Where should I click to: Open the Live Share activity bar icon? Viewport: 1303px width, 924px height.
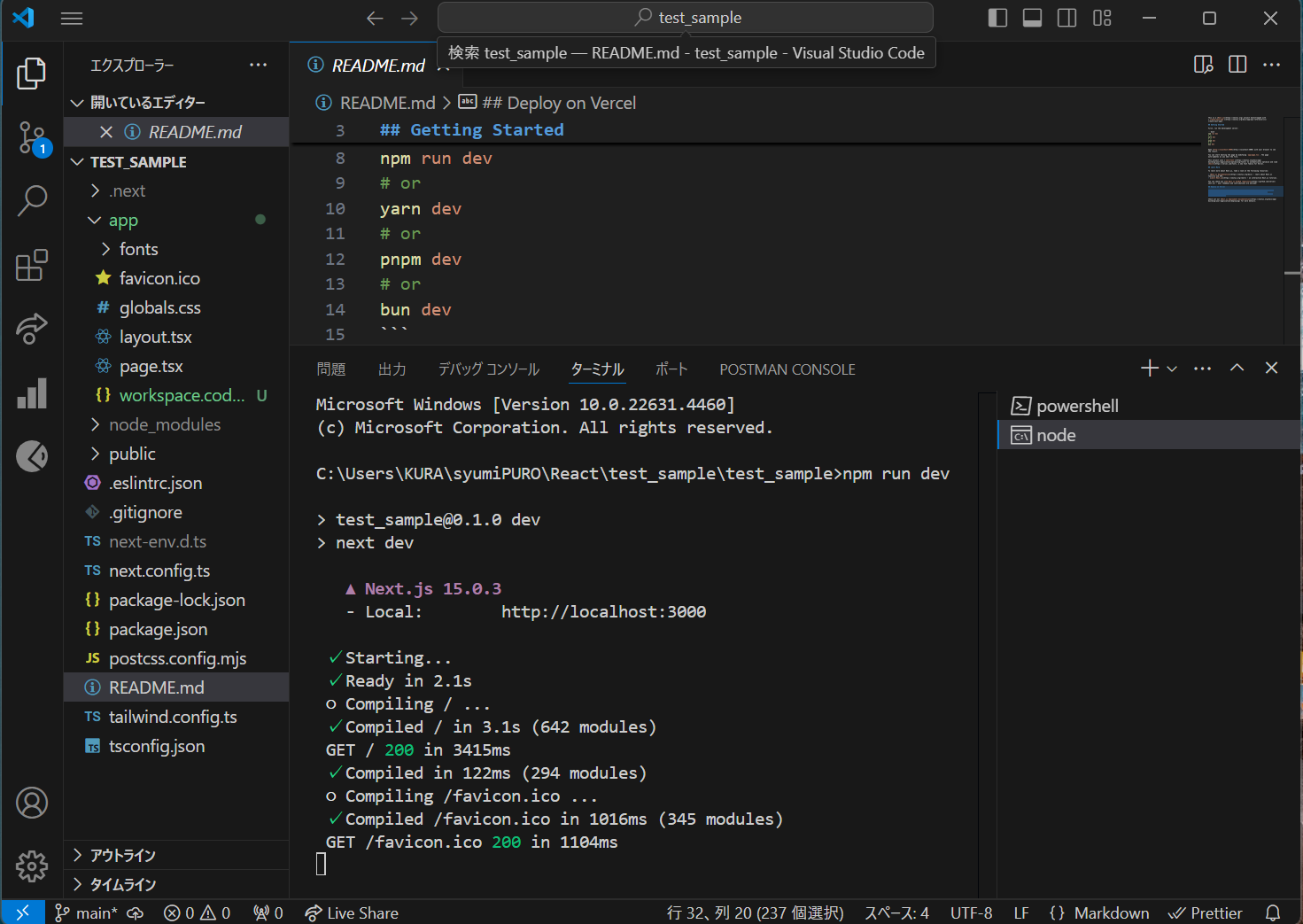32,329
